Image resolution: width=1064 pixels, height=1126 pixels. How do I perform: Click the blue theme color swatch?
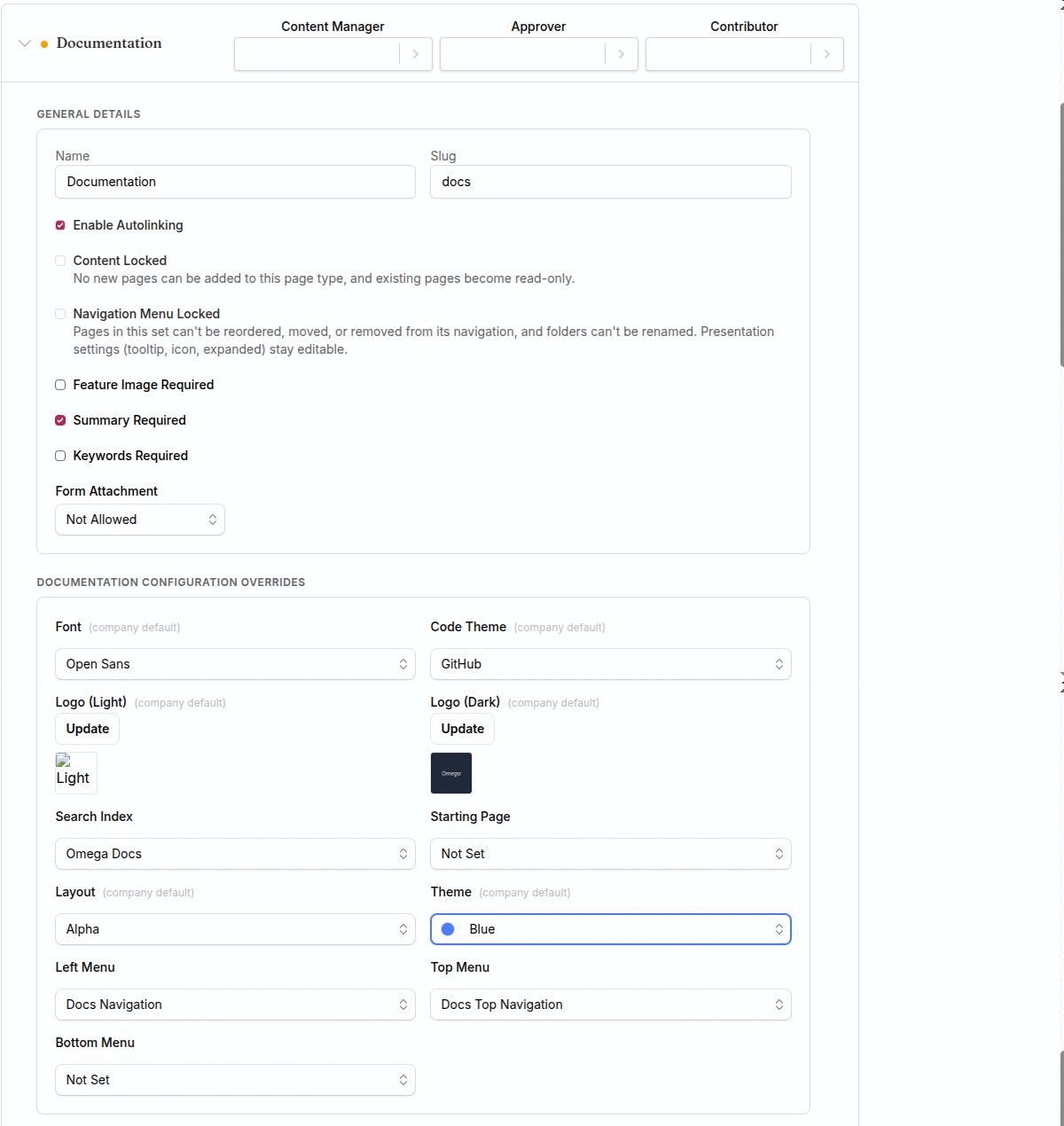[448, 929]
